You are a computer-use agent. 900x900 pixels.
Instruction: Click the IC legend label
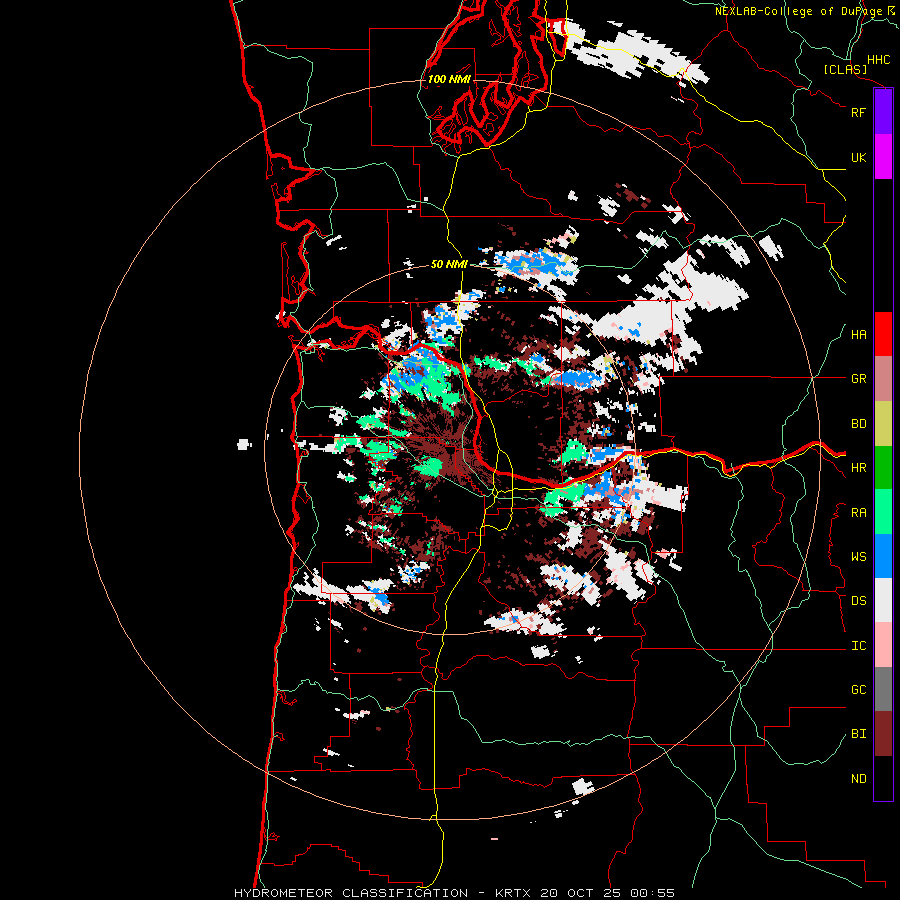click(x=858, y=646)
